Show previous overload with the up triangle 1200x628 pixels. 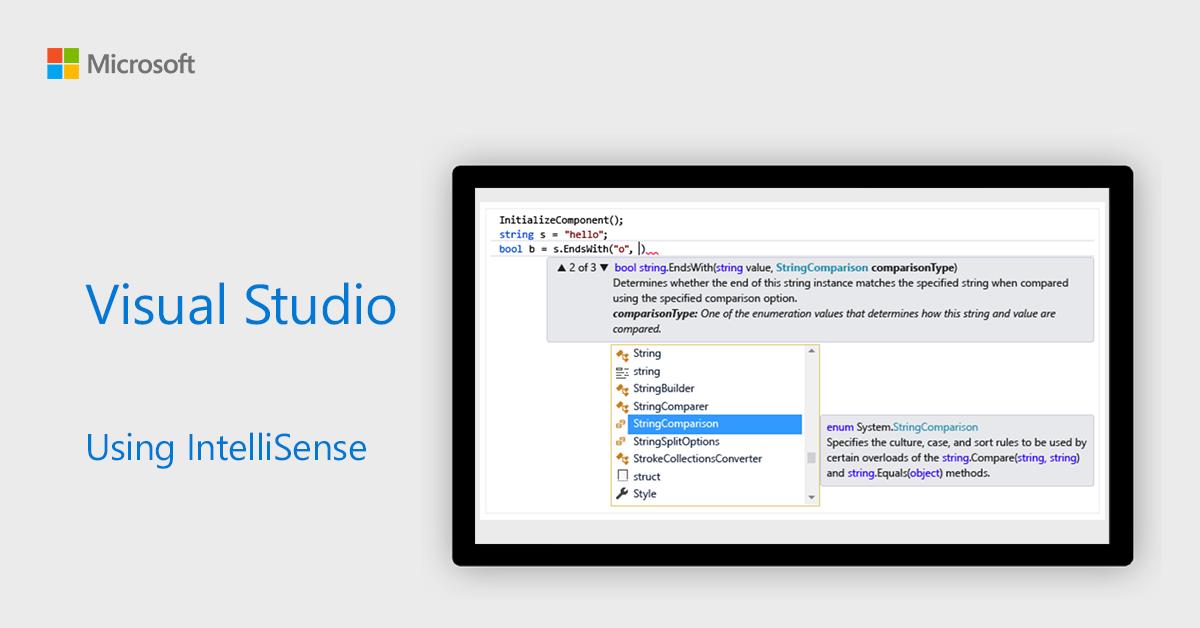[564, 265]
